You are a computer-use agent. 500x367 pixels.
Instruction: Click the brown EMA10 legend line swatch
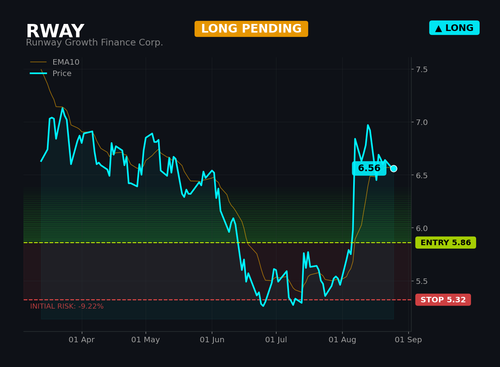(x=38, y=62)
